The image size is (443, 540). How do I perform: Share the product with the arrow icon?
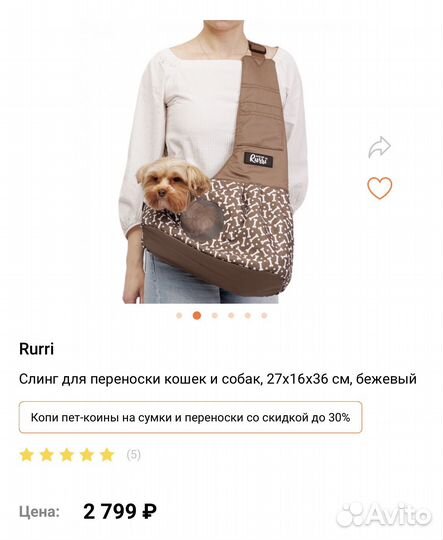[x=379, y=147]
